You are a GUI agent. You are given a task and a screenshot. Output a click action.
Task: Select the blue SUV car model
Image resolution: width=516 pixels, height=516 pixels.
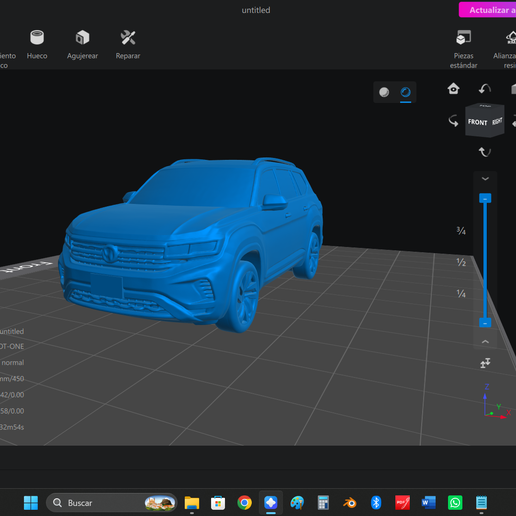tap(191, 245)
